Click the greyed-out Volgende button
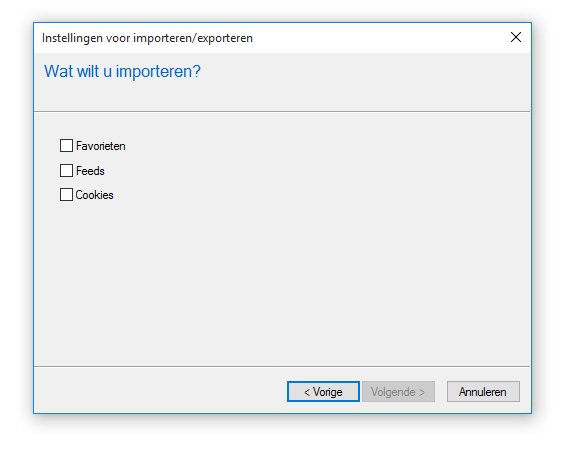Screen dimensions: 575x460 398,392
